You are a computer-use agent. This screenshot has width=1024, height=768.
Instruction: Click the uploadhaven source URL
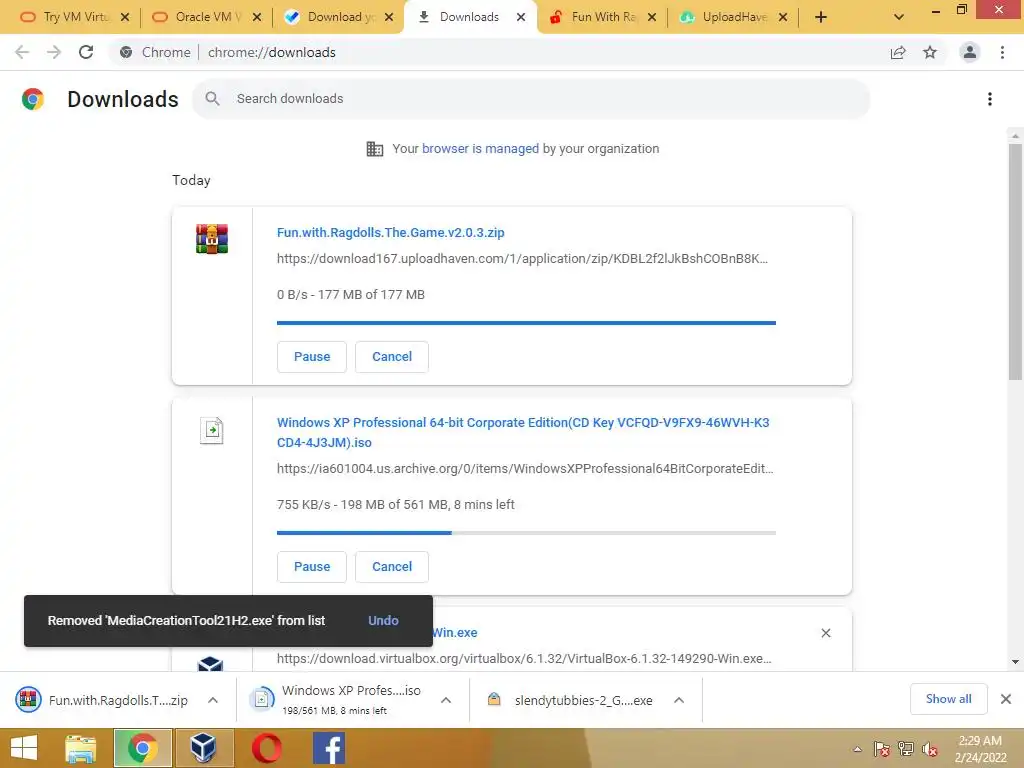point(522,259)
